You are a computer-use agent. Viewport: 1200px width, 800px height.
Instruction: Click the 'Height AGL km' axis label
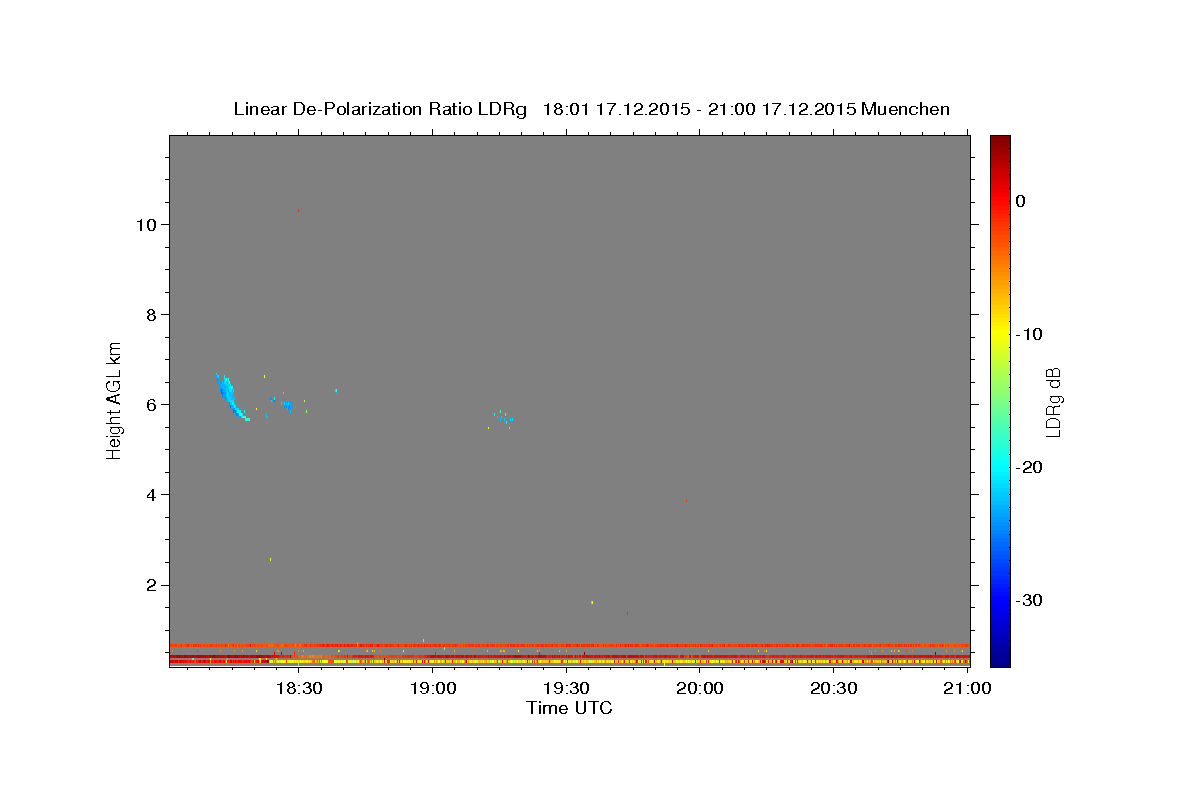(x=115, y=399)
